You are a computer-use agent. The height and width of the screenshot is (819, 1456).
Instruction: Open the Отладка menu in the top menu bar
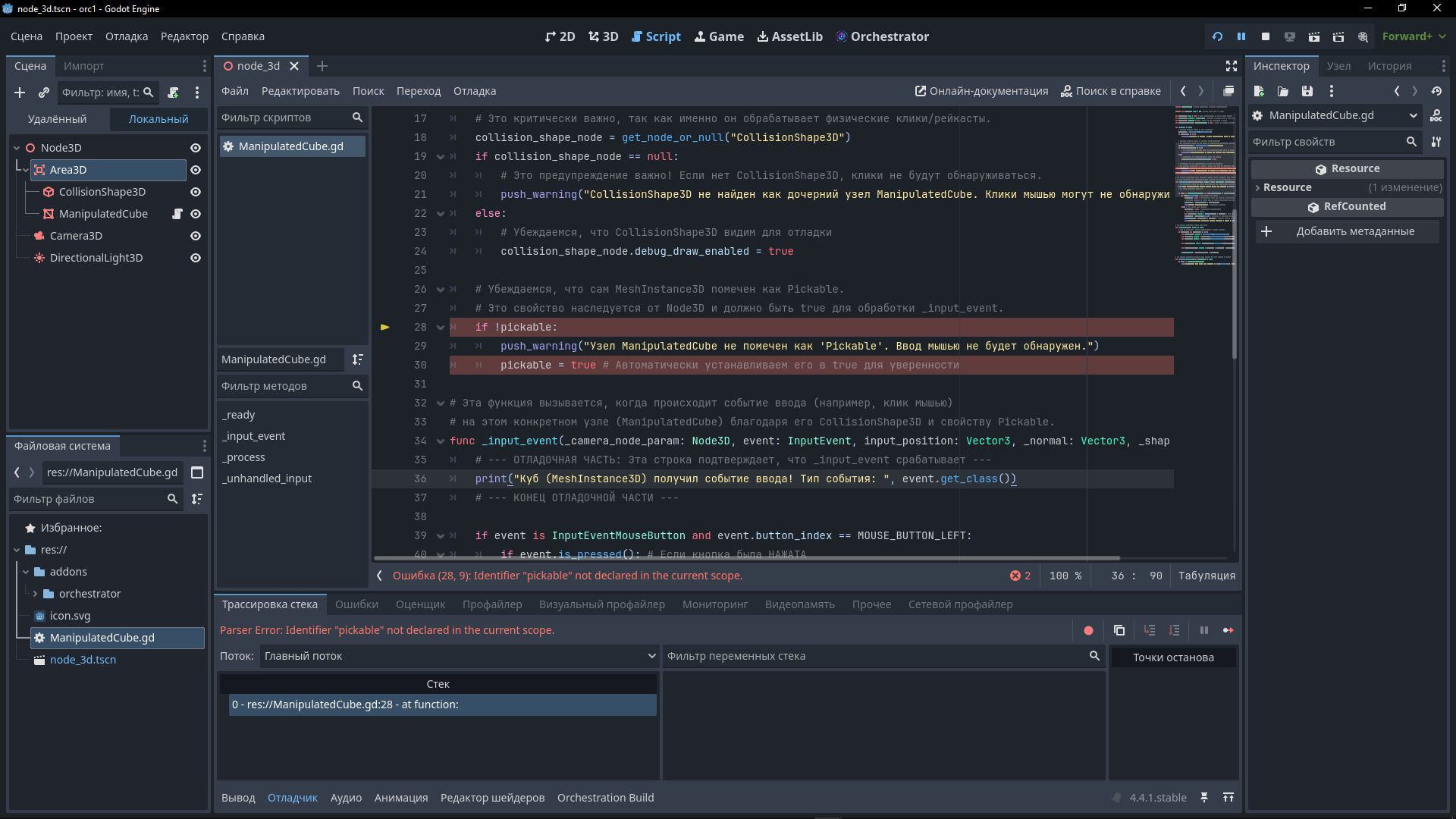click(x=127, y=36)
